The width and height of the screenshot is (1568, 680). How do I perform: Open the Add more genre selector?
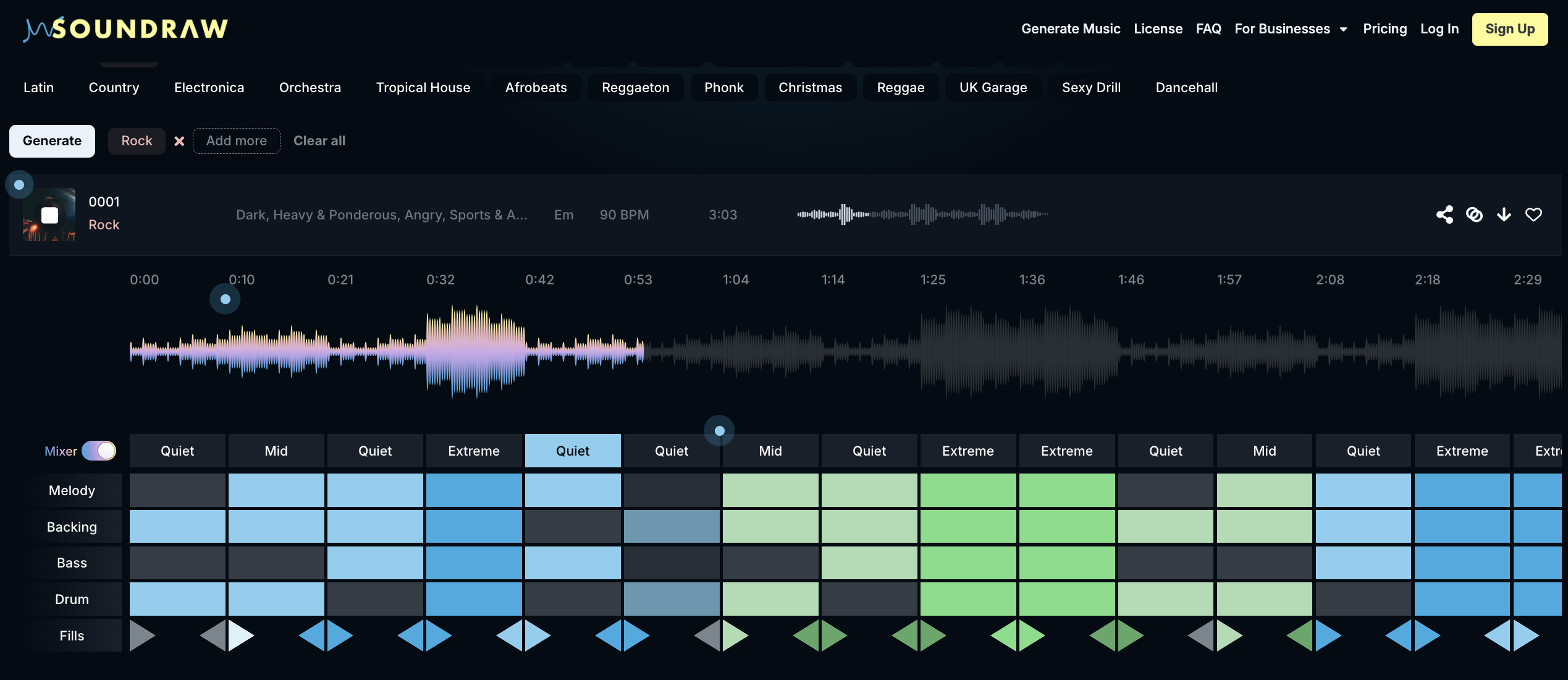tap(237, 141)
